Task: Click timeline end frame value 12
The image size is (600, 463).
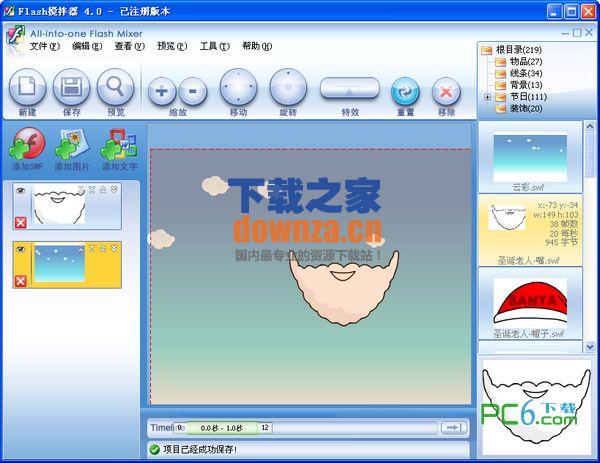Action: (265, 428)
